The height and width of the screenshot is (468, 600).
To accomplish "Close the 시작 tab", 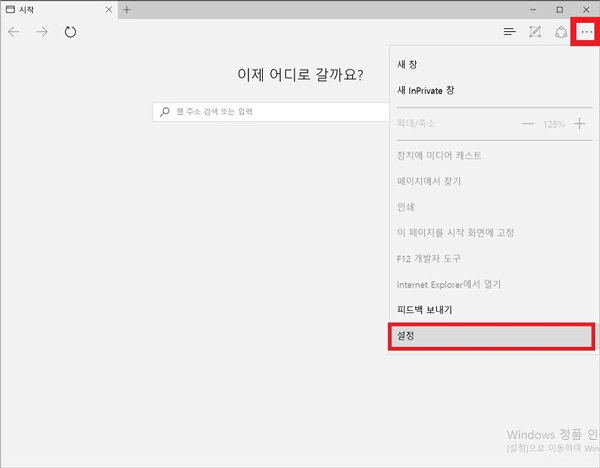I will tap(109, 10).
